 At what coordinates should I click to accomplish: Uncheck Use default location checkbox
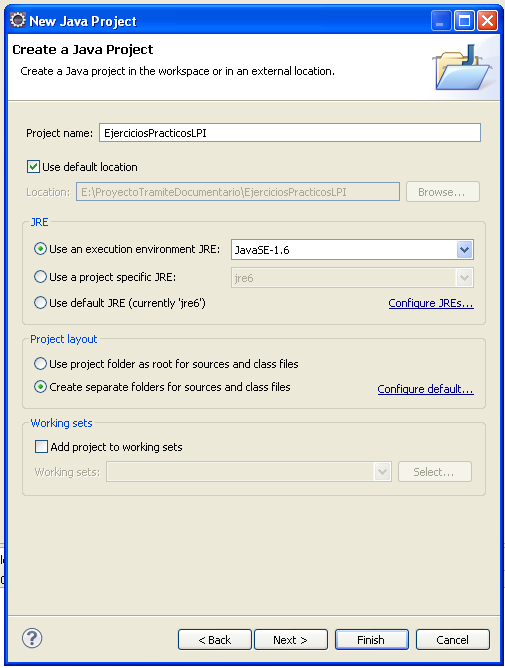(34, 167)
